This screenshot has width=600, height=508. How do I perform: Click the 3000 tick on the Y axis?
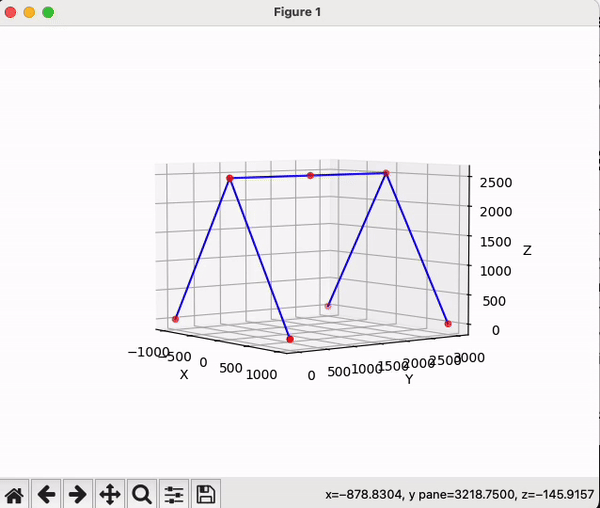pos(470,358)
